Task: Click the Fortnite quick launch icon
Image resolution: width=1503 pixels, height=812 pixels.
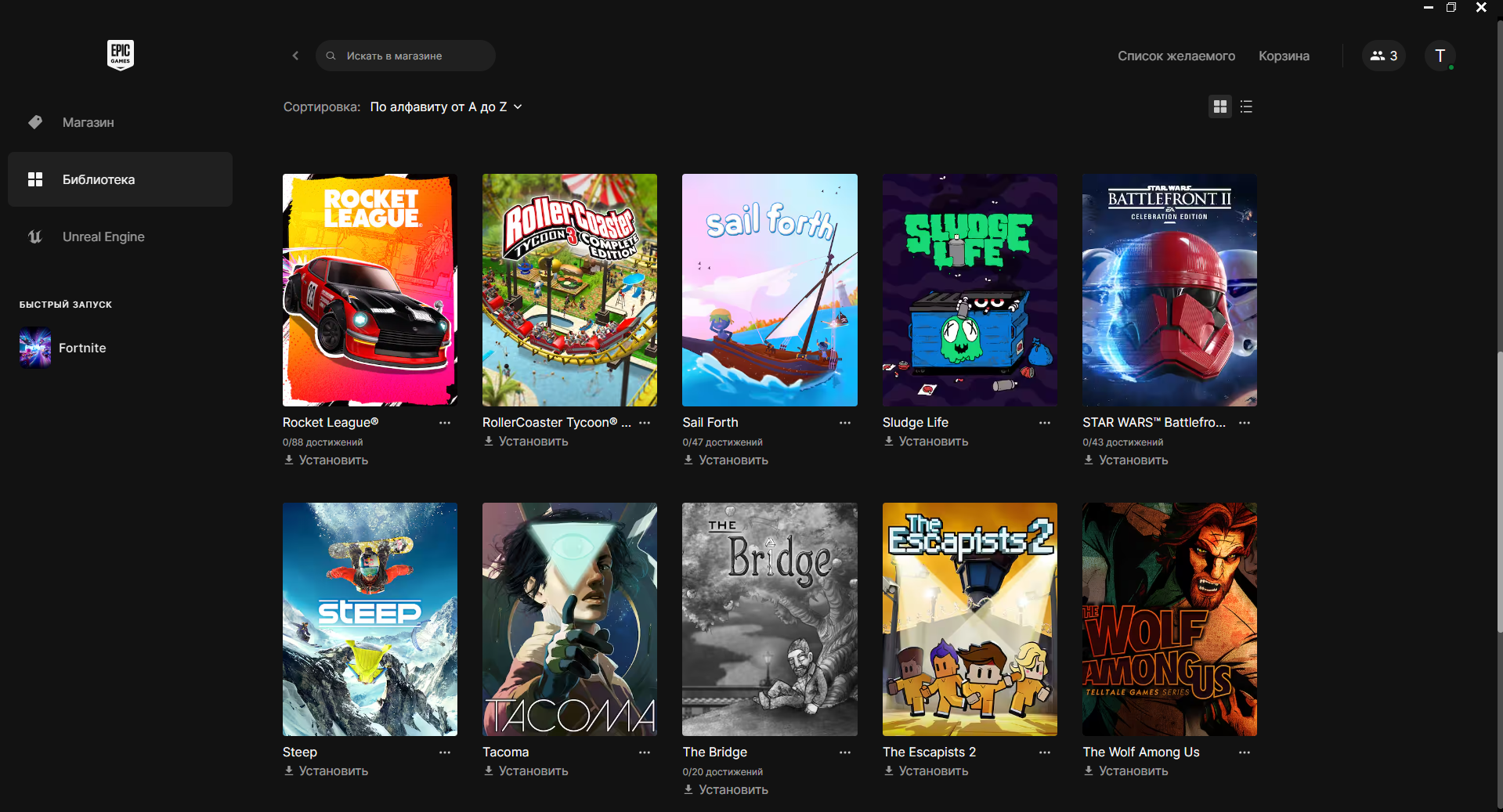Action: 35,348
